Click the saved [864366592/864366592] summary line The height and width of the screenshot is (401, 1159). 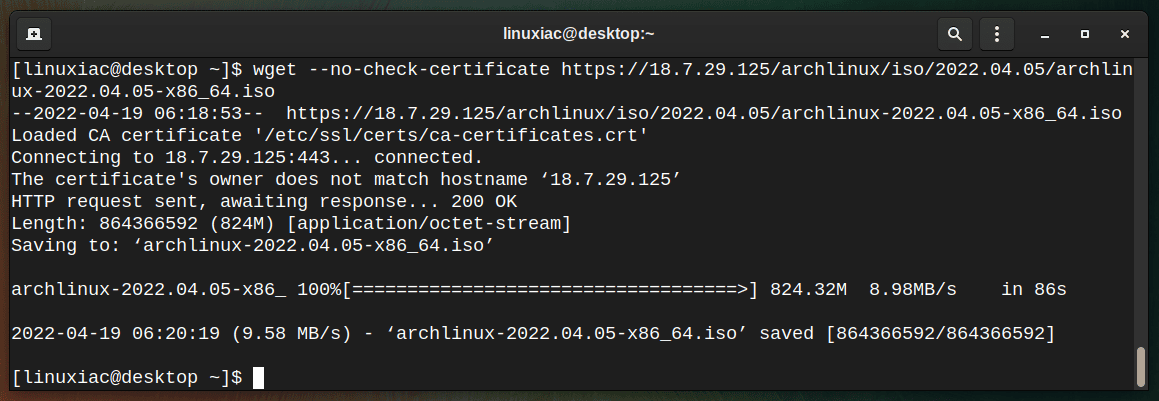coord(533,334)
